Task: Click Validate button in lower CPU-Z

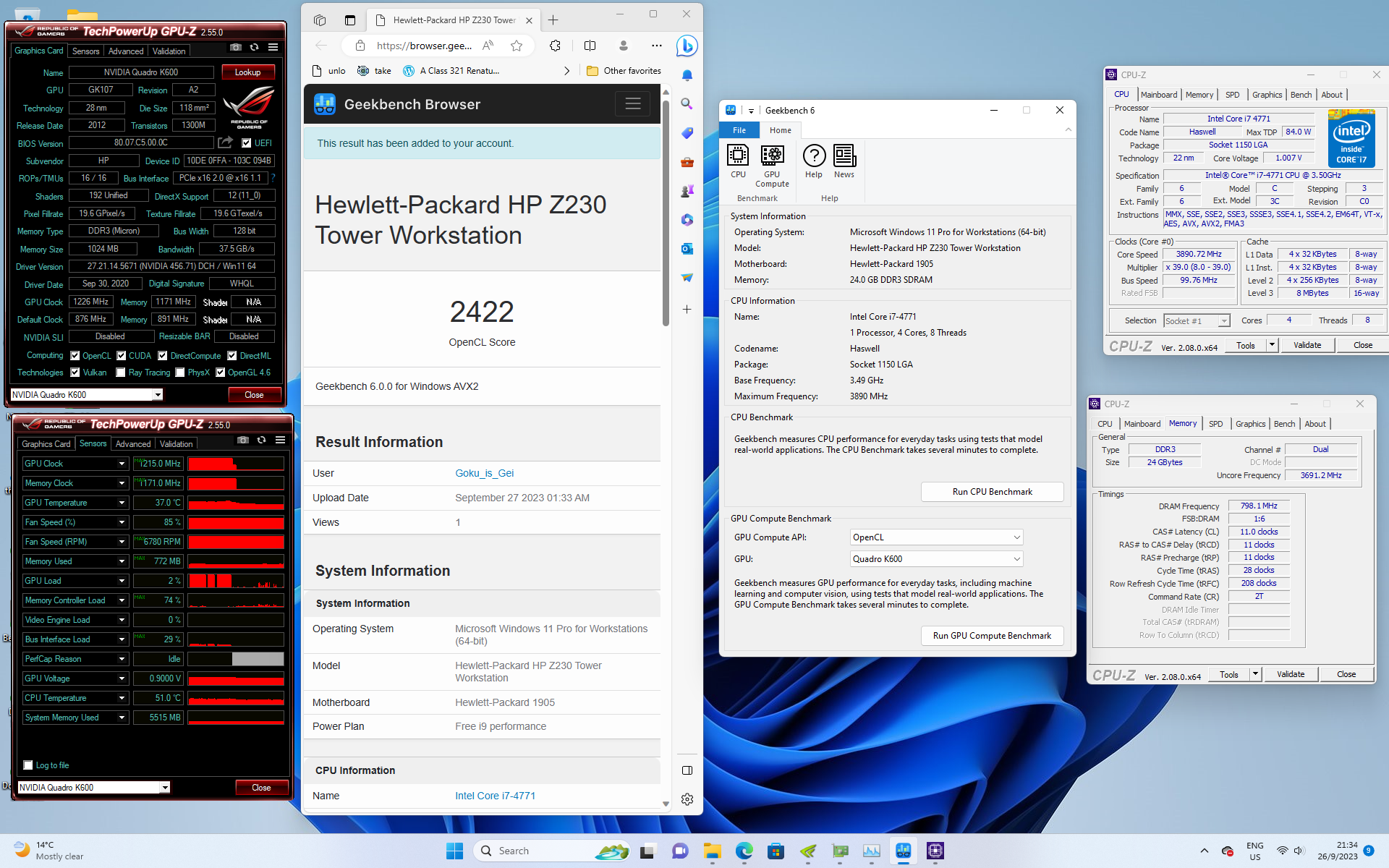Action: [x=1291, y=674]
